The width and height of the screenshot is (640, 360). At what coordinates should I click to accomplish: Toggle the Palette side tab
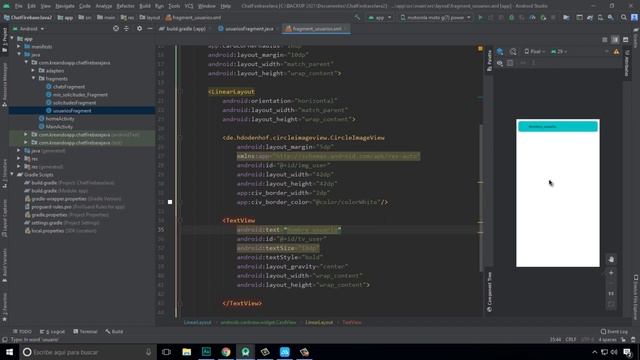pos(489,61)
